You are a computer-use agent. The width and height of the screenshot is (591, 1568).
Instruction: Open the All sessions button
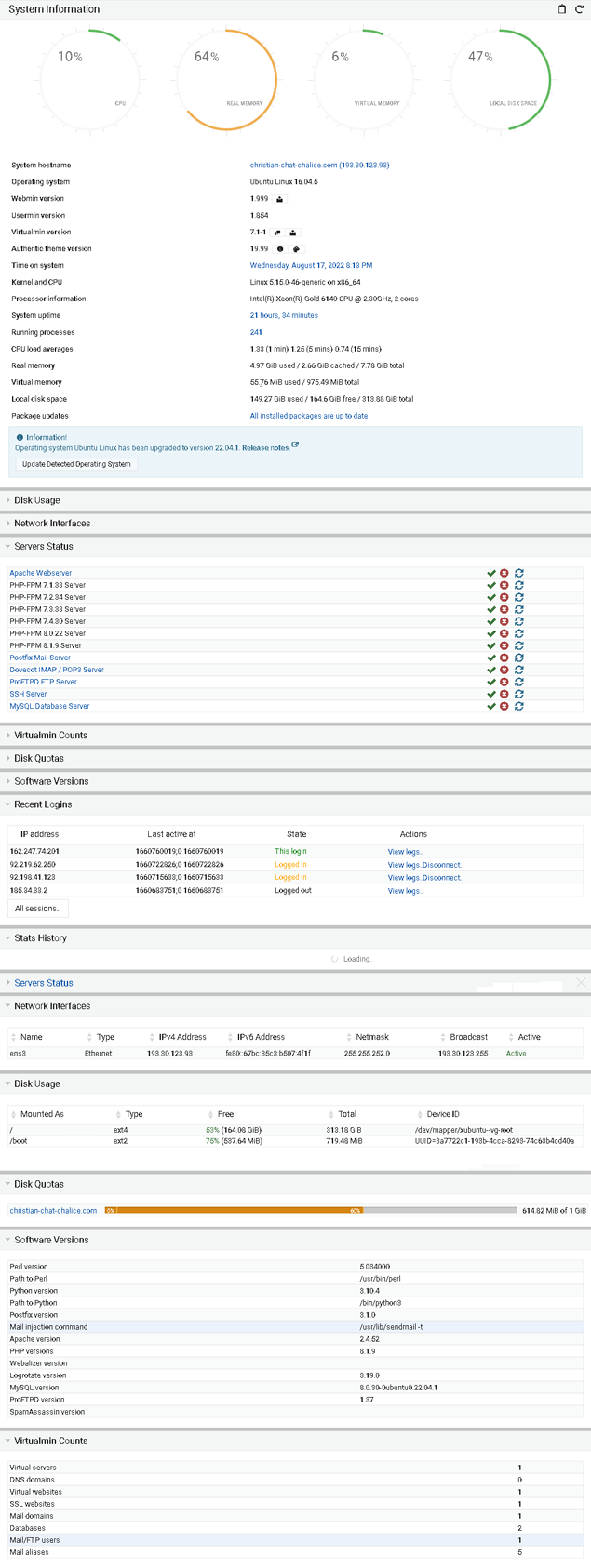[38, 909]
